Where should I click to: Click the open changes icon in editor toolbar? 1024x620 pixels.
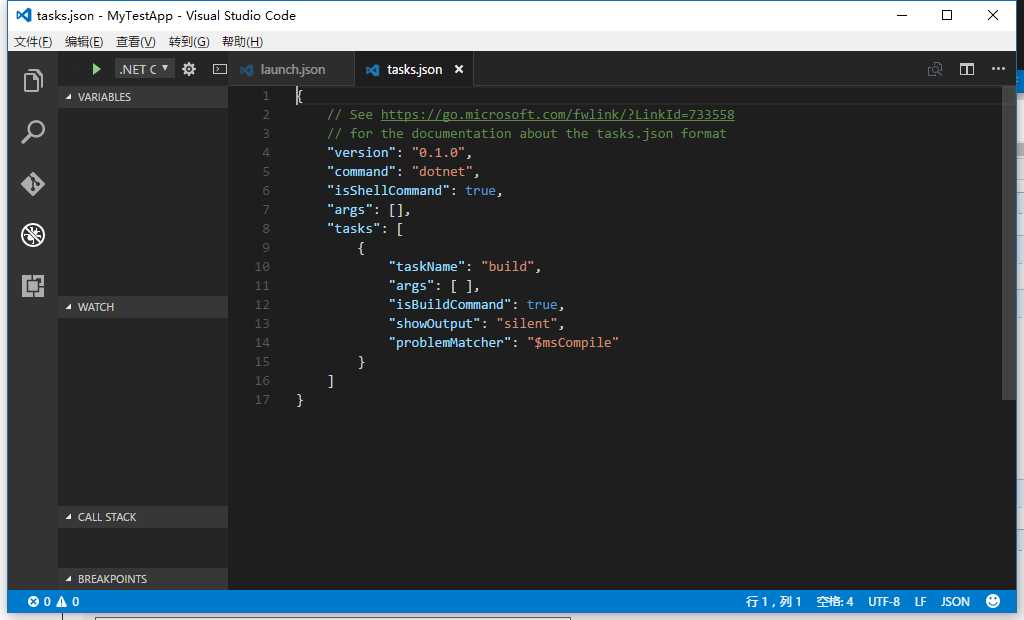(935, 69)
